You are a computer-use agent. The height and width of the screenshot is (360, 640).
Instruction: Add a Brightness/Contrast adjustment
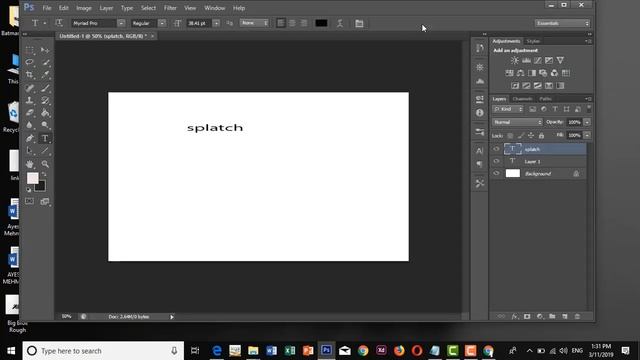click(515, 60)
